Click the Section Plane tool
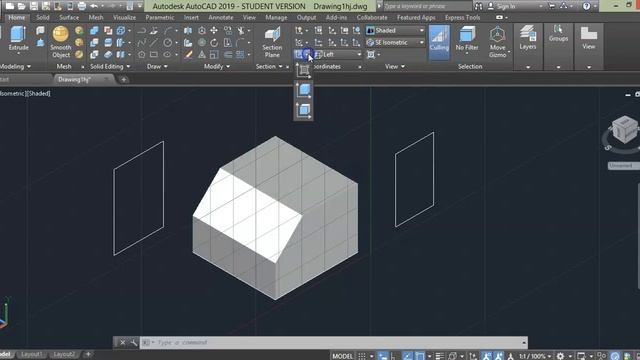The height and width of the screenshot is (360, 640). click(x=272, y=42)
